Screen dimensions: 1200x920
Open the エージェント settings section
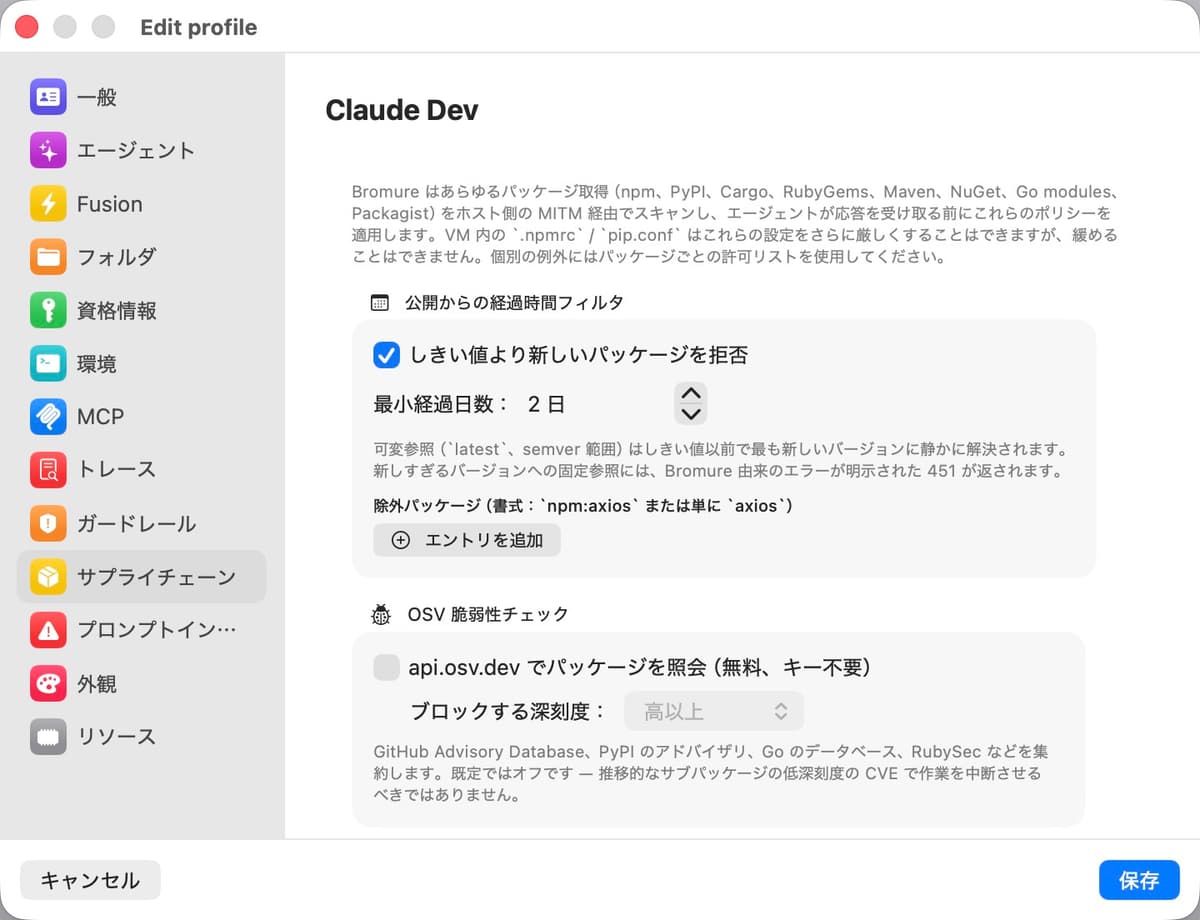point(141,150)
